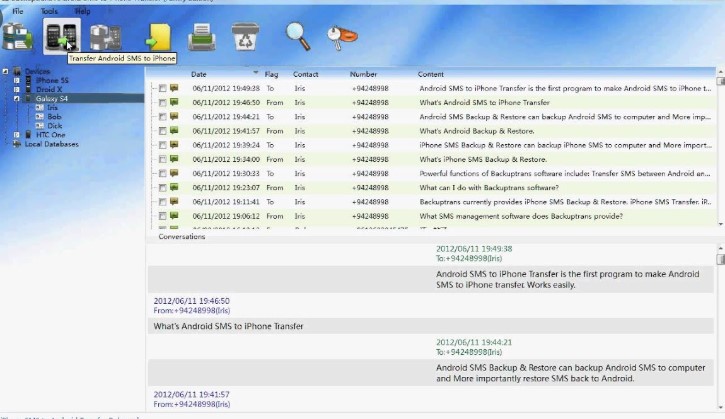Click conversation timestamp 2012/06/11 19:44:21

(474, 342)
